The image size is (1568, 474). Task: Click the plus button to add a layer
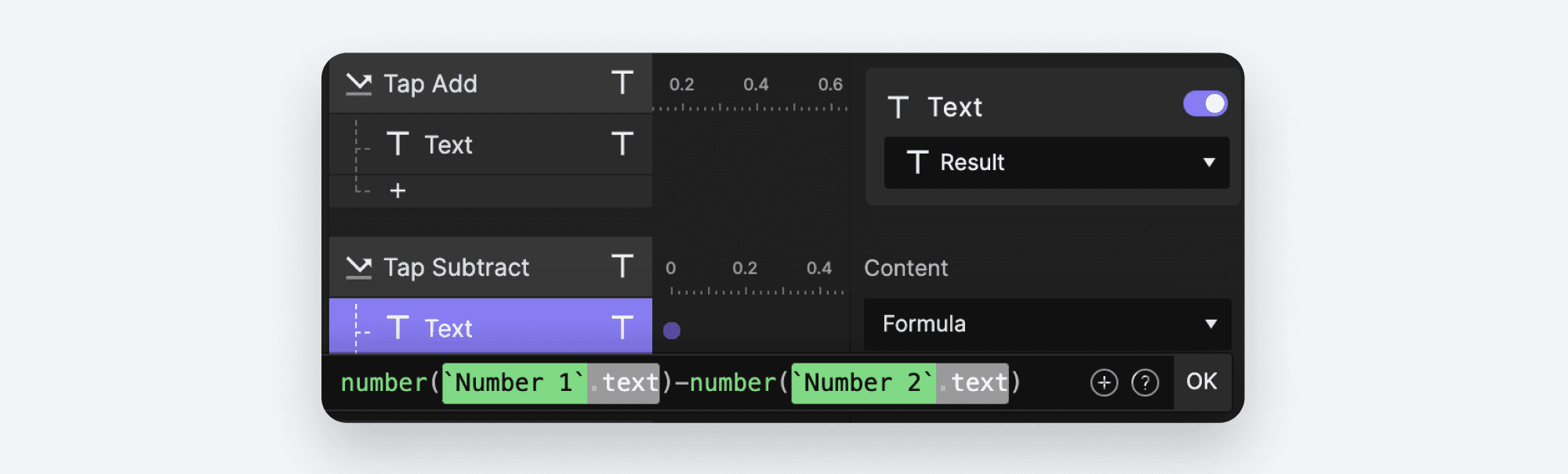click(399, 190)
